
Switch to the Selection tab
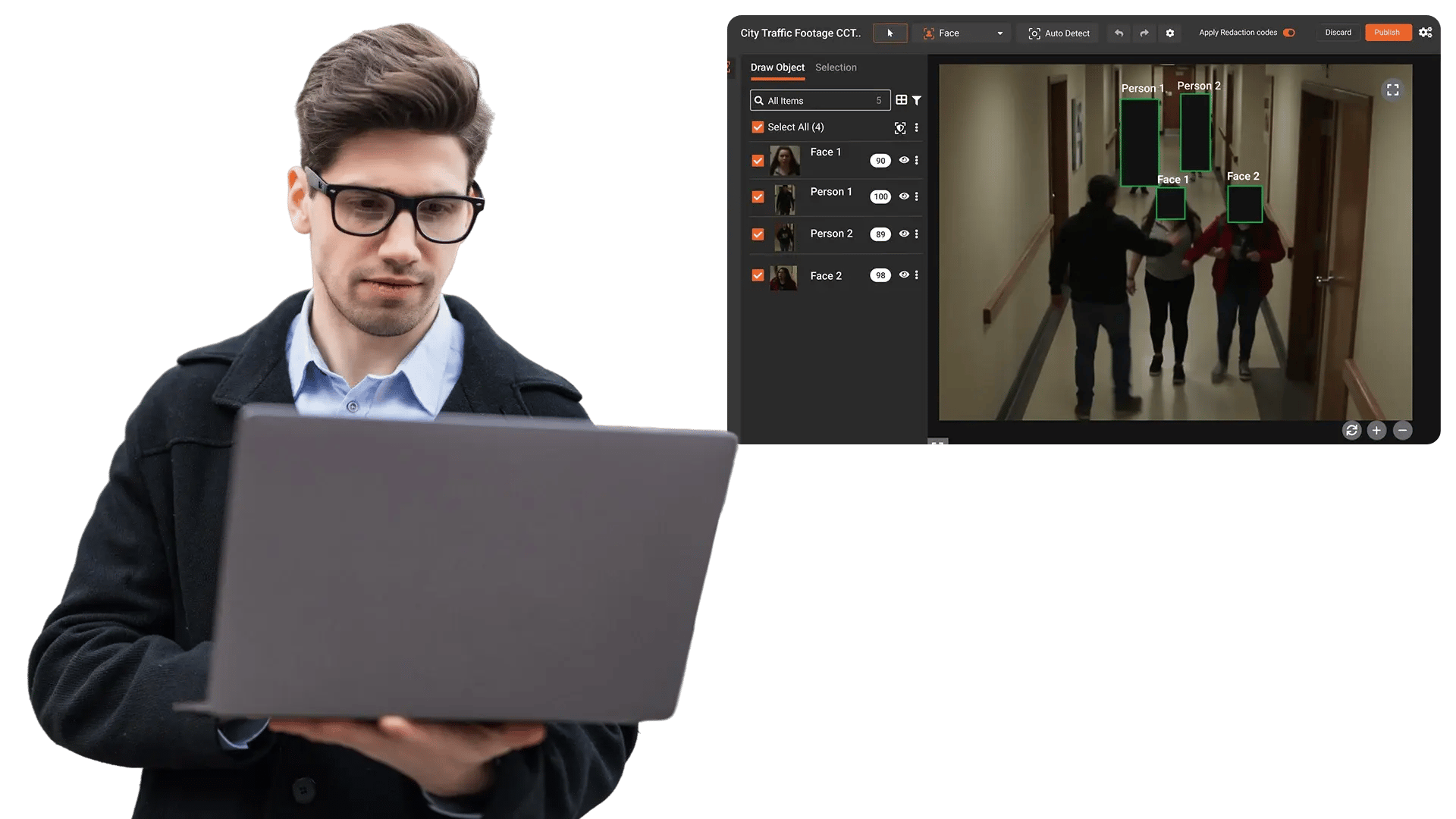click(835, 67)
